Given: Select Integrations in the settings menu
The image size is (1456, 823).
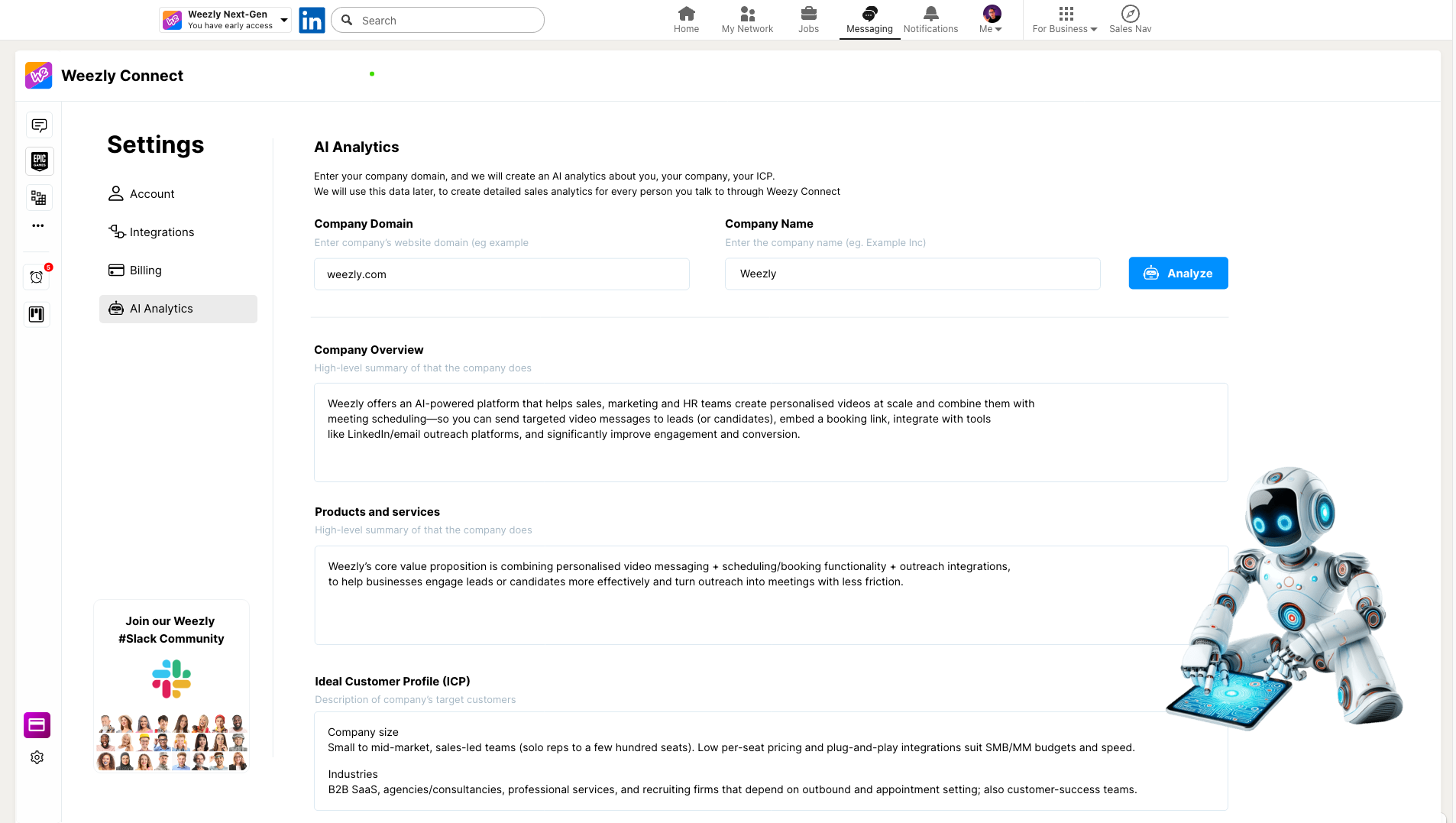Looking at the screenshot, I should [x=161, y=232].
